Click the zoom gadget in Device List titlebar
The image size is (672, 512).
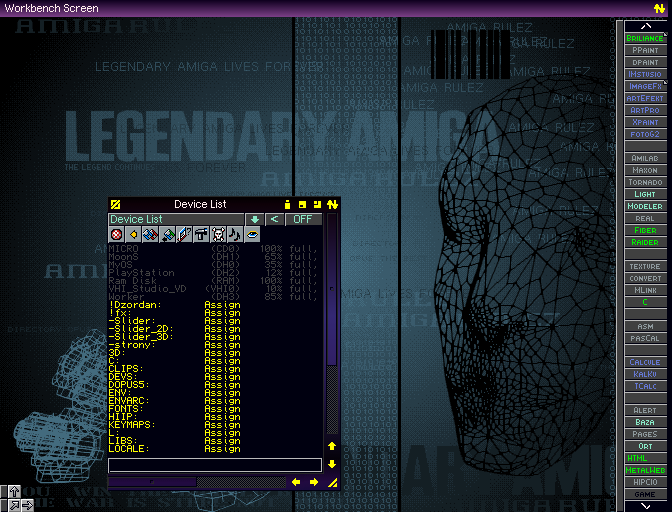(303, 204)
